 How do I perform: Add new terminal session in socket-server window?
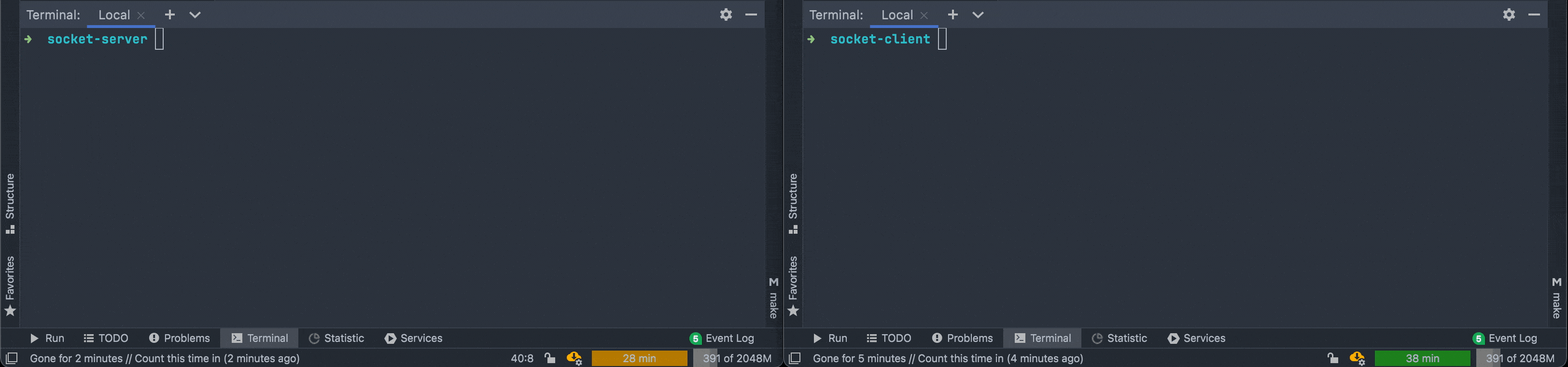pyautogui.click(x=170, y=14)
